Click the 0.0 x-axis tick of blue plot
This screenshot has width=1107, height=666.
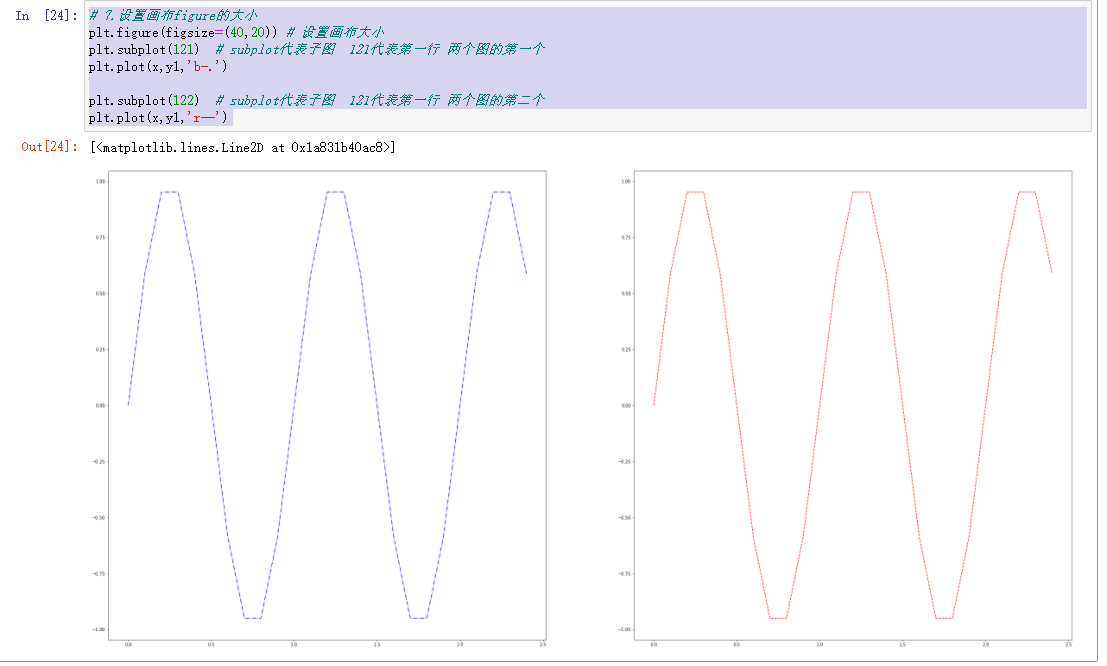point(128,645)
